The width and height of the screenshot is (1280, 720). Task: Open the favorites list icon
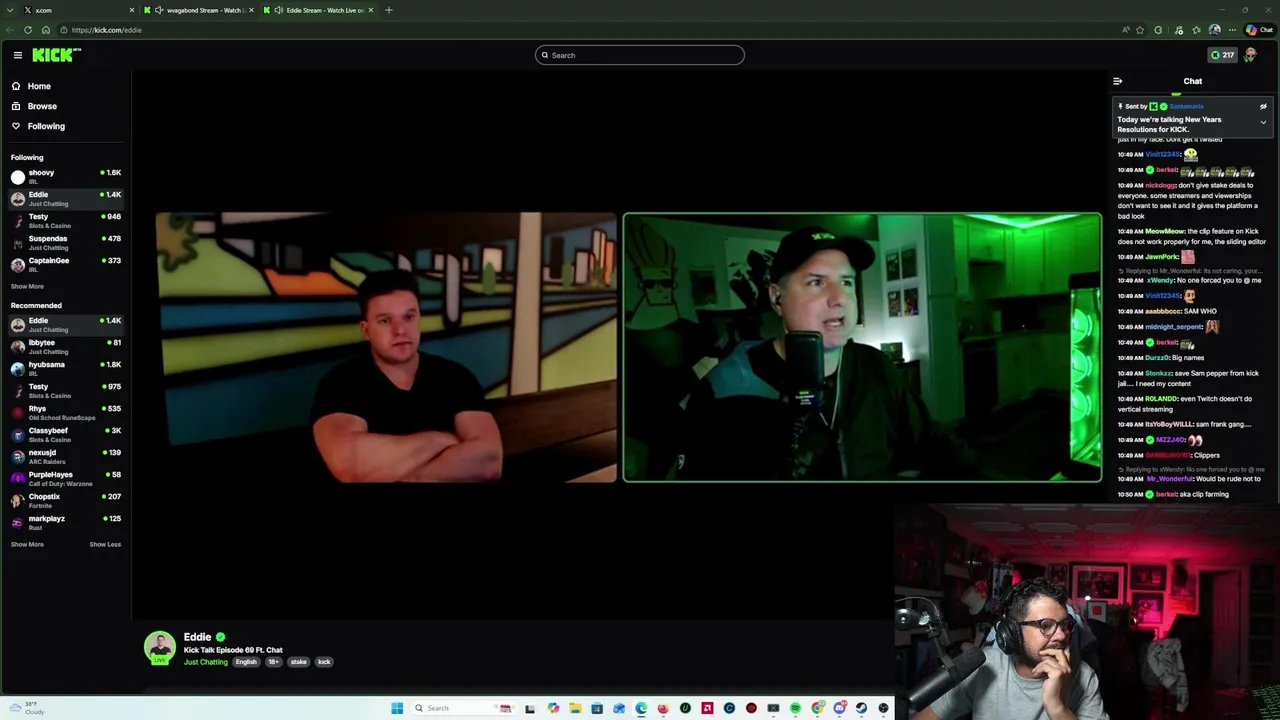tap(1196, 30)
